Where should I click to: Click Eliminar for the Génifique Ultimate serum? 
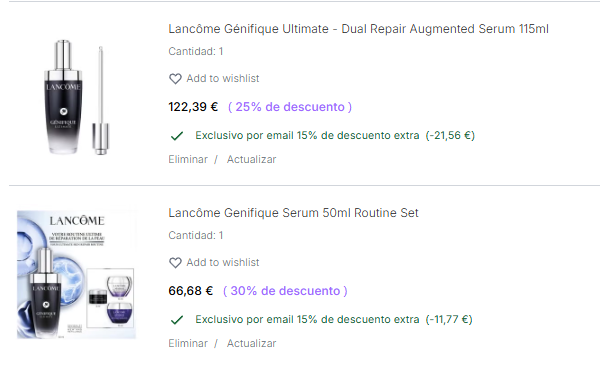188,159
